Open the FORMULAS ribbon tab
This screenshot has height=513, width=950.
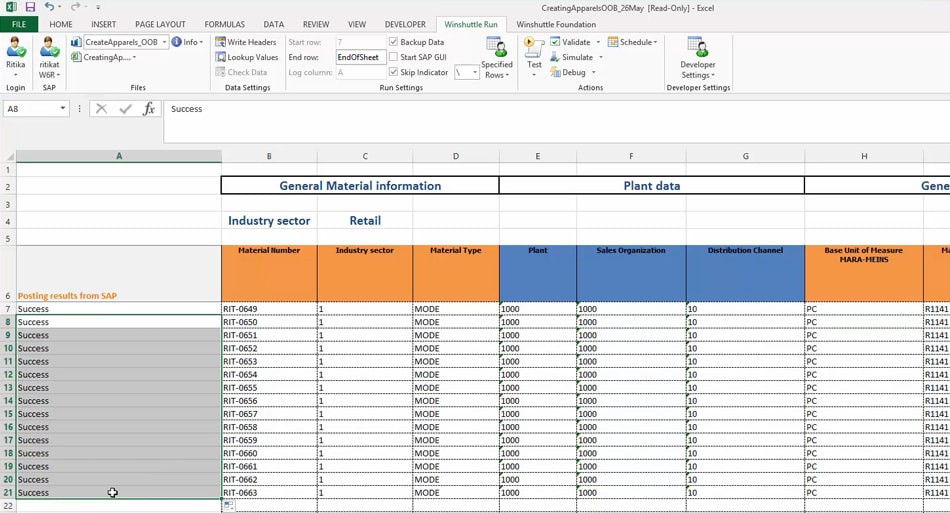[x=224, y=24]
